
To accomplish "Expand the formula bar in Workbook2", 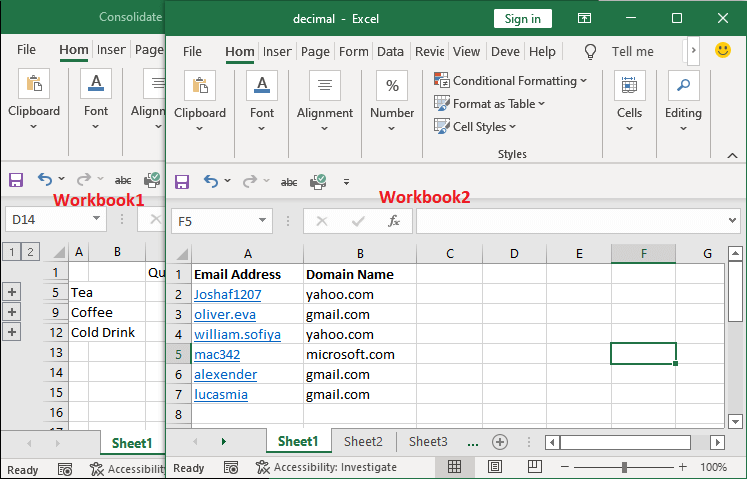I will click(732, 220).
